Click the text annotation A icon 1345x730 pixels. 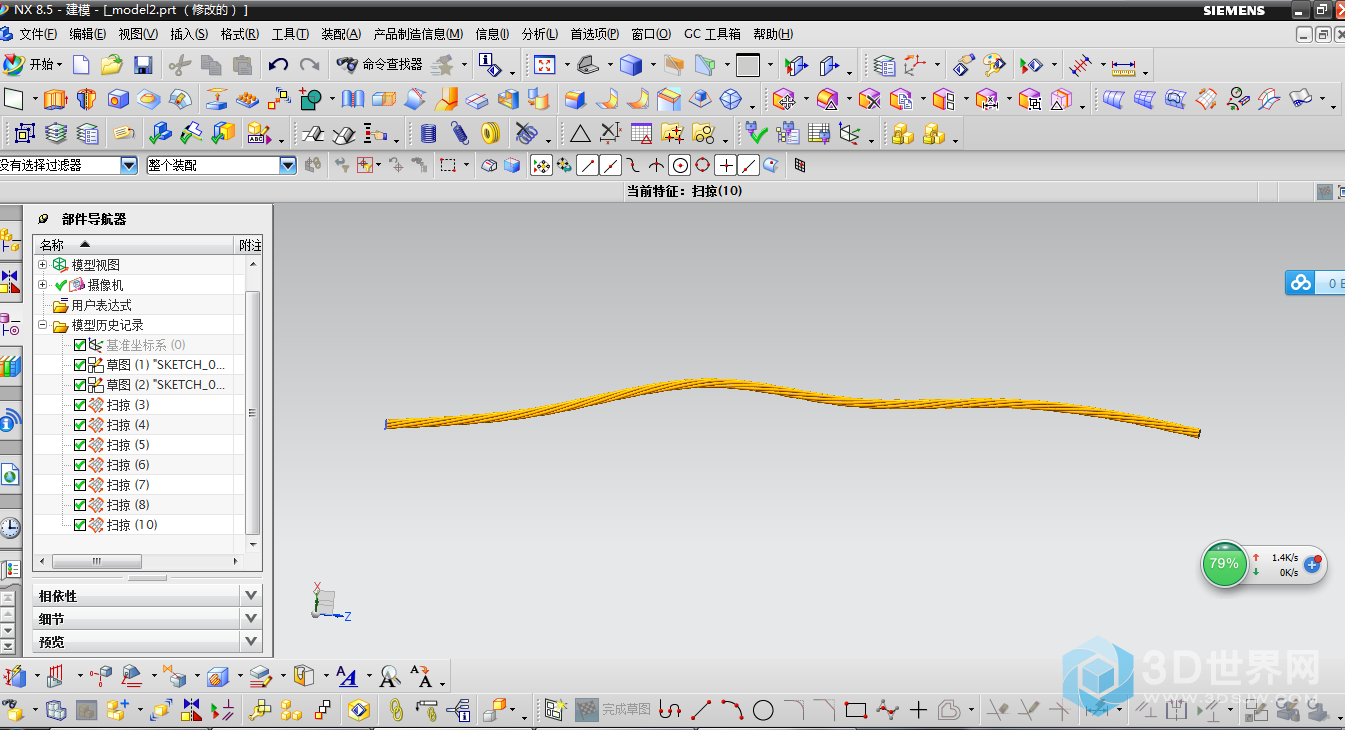[347, 677]
